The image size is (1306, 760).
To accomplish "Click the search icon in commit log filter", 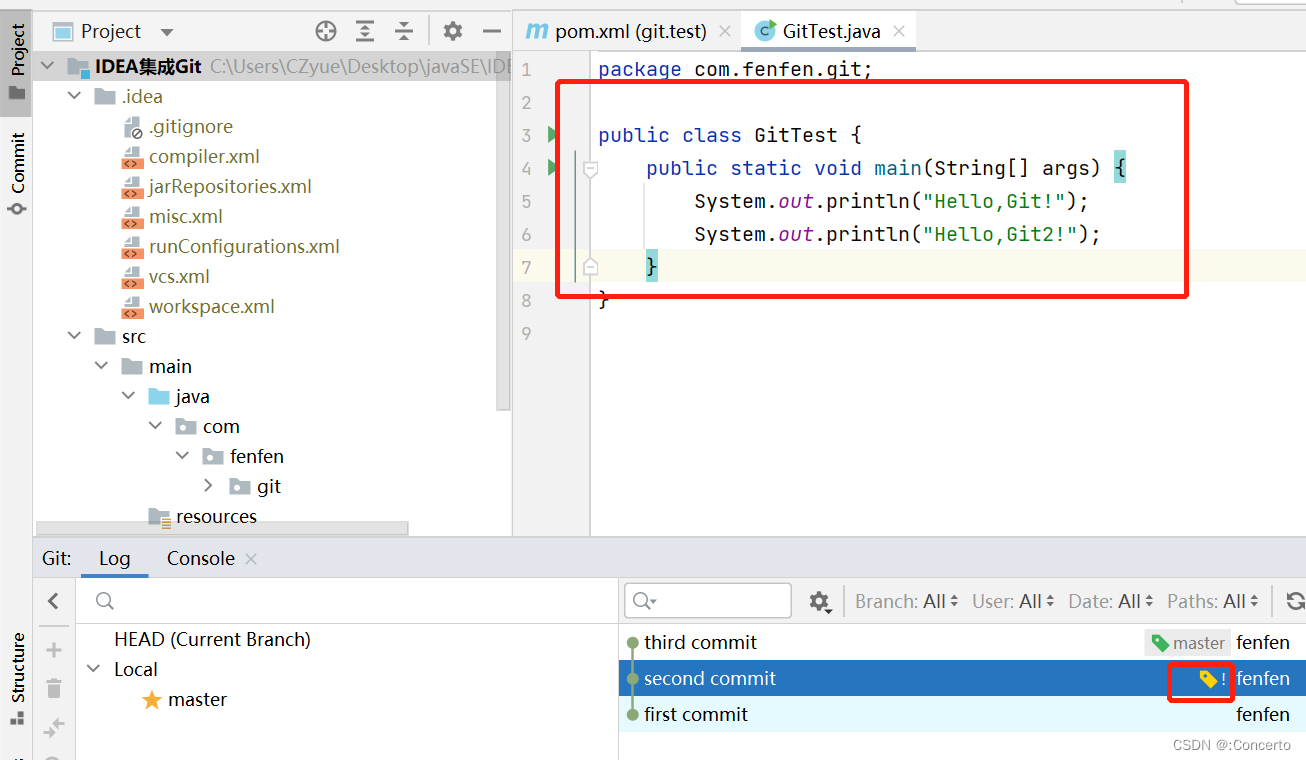I will click(644, 601).
